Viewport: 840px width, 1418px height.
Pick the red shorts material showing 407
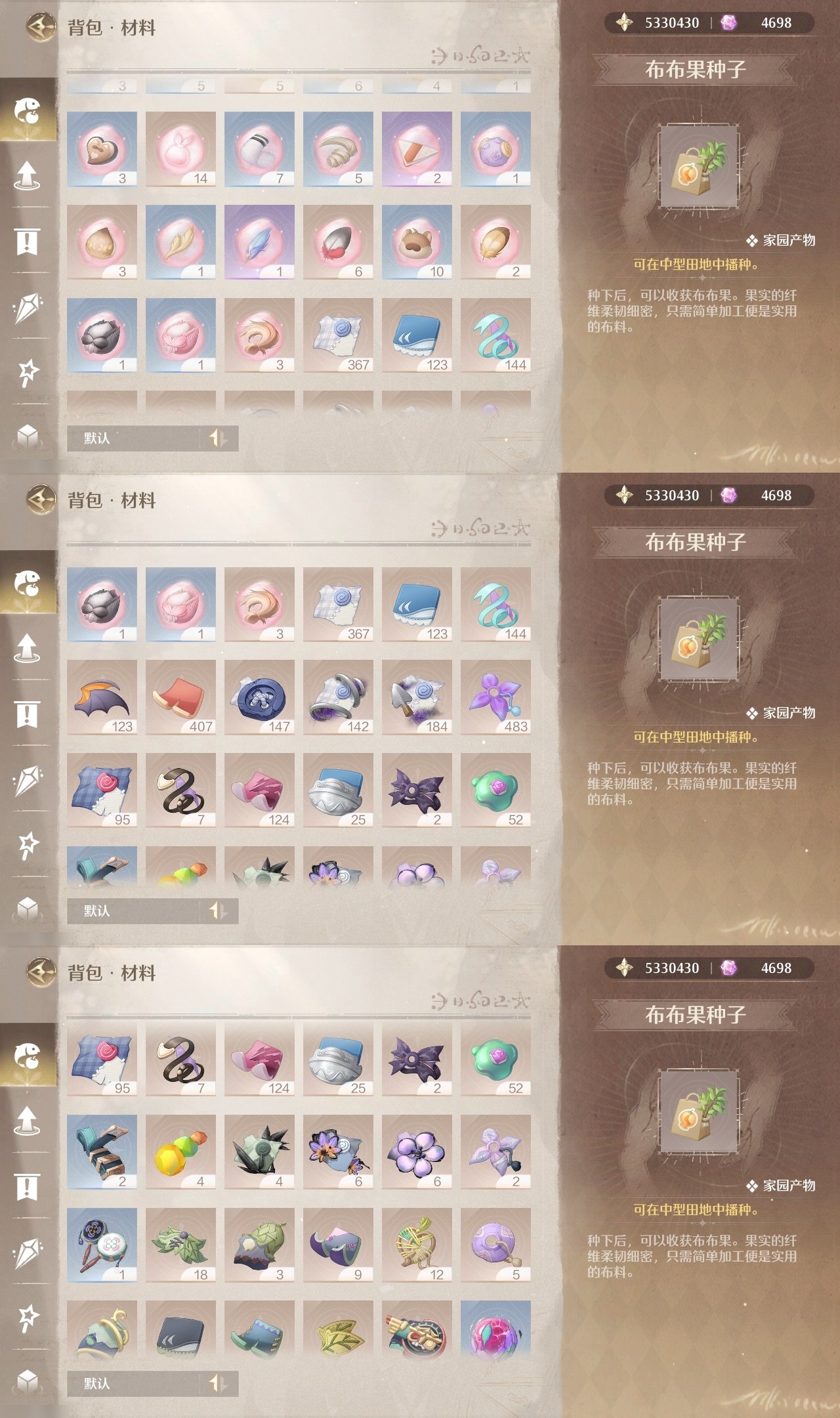[180, 697]
